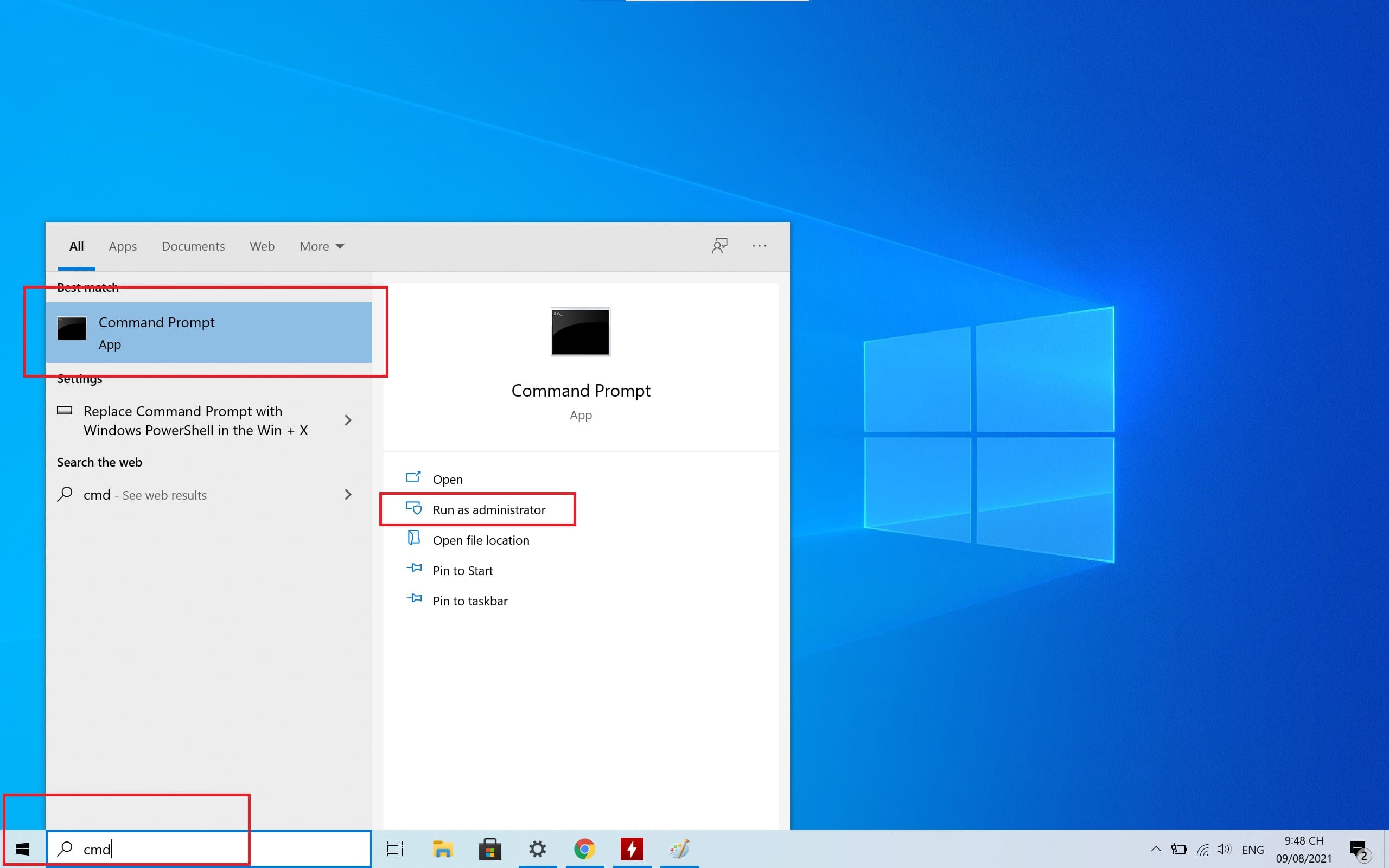This screenshot has height=868, width=1389.
Task: Click Pin to taskbar option
Action: 470,601
